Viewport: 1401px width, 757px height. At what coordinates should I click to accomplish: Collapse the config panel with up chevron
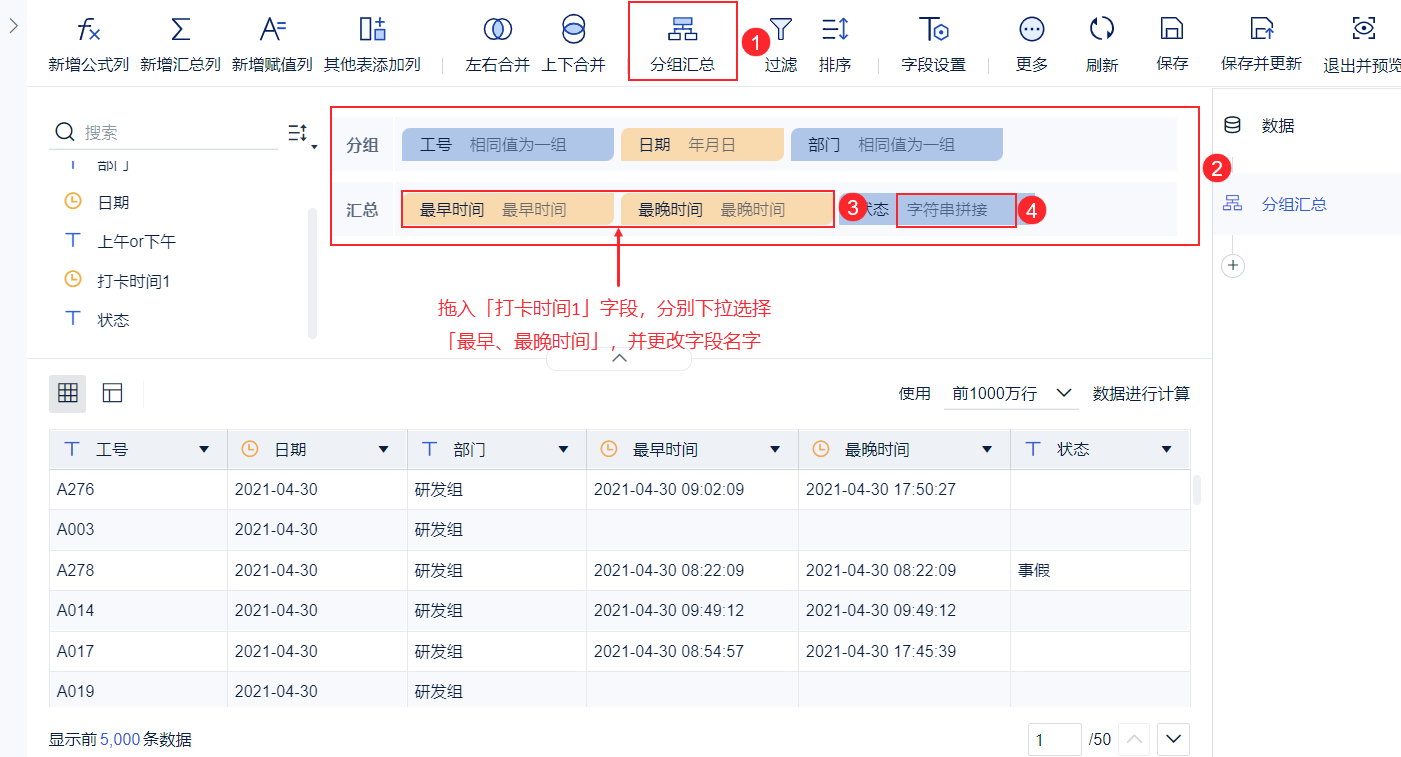[619, 358]
